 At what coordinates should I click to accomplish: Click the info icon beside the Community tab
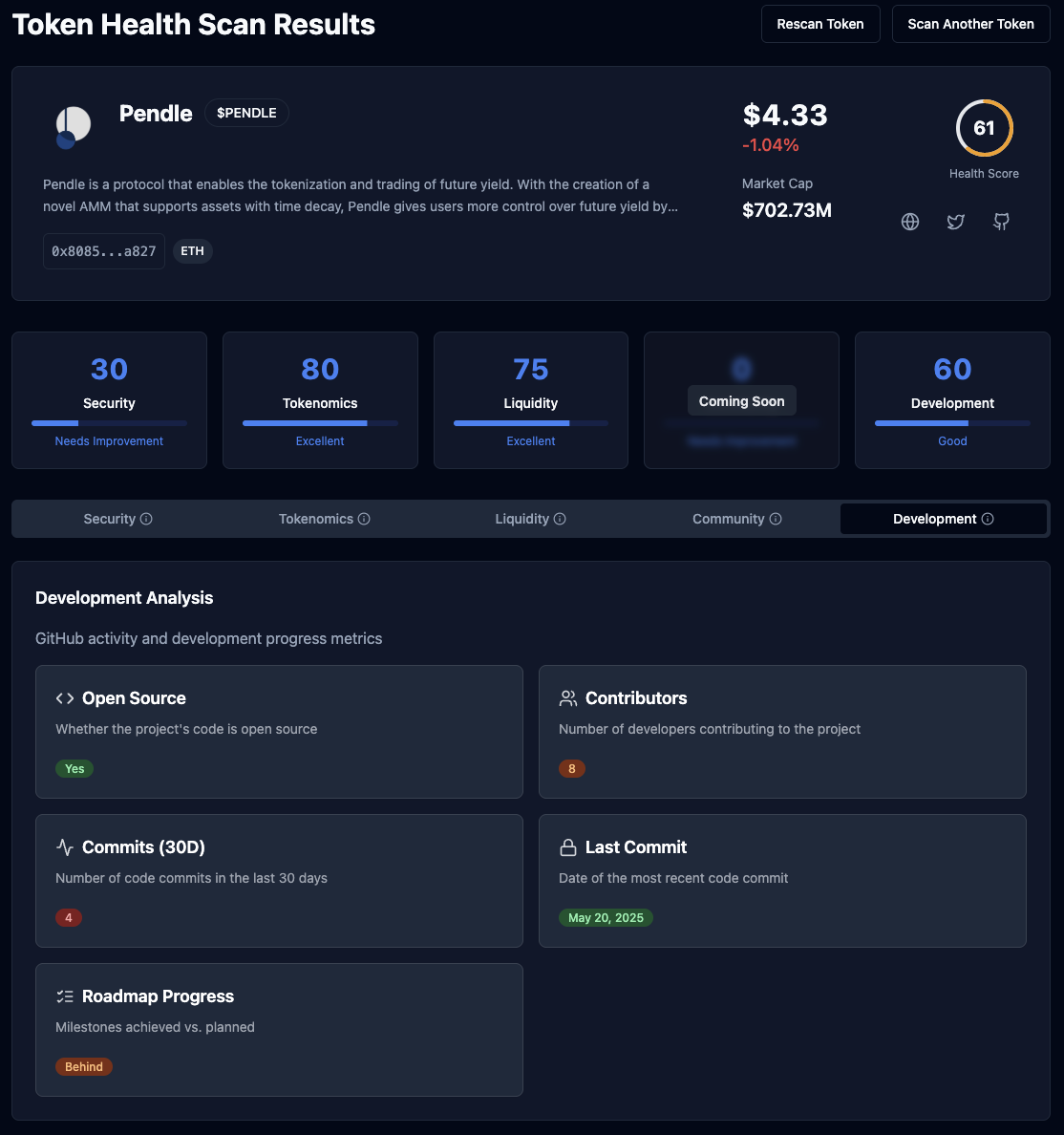pos(776,519)
